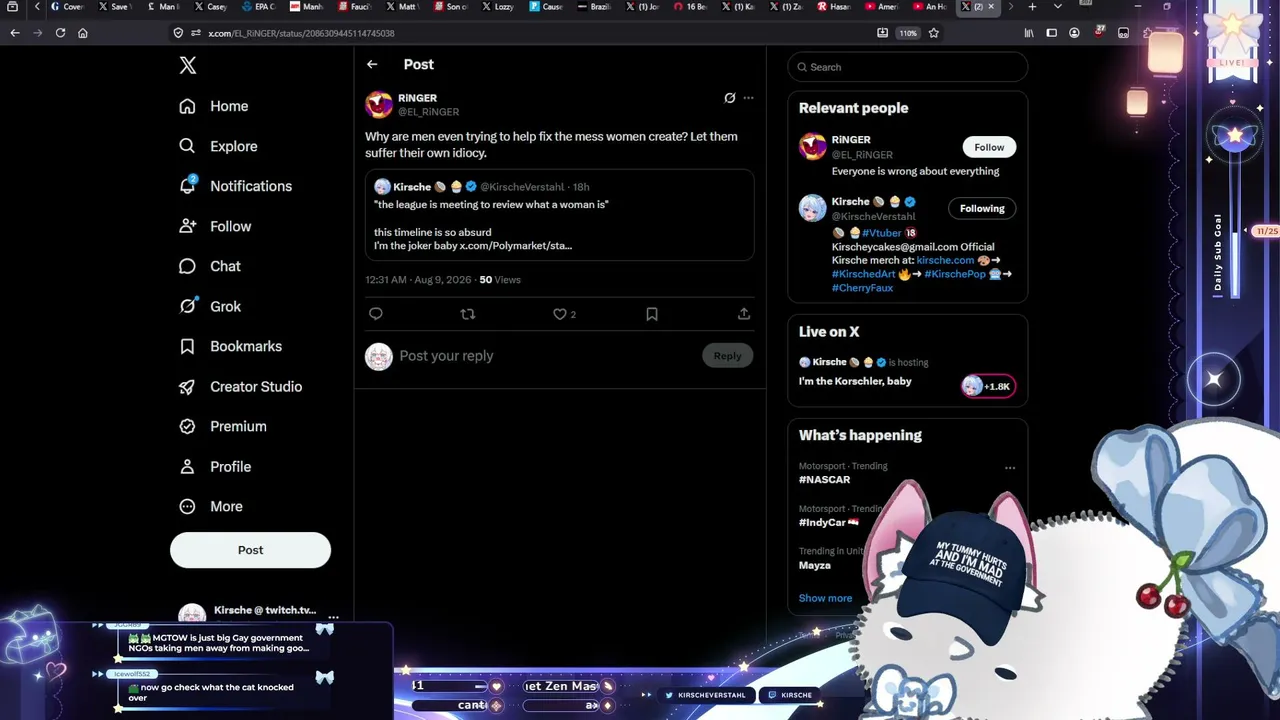This screenshot has width=1280, height=720.
Task: Open #NASCAR trend's three-dot menu
Action: point(1010,468)
